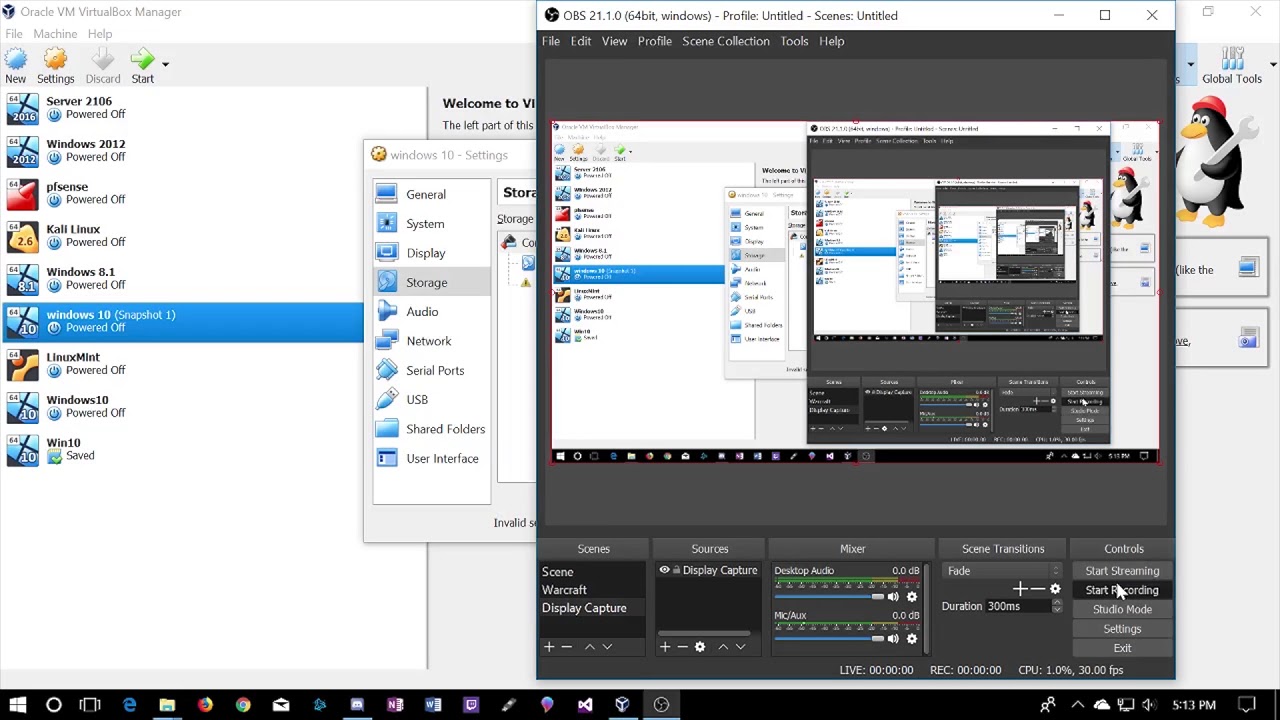1280x720 pixels.
Task: Click Exit in OBS Controls
Action: point(1122,648)
